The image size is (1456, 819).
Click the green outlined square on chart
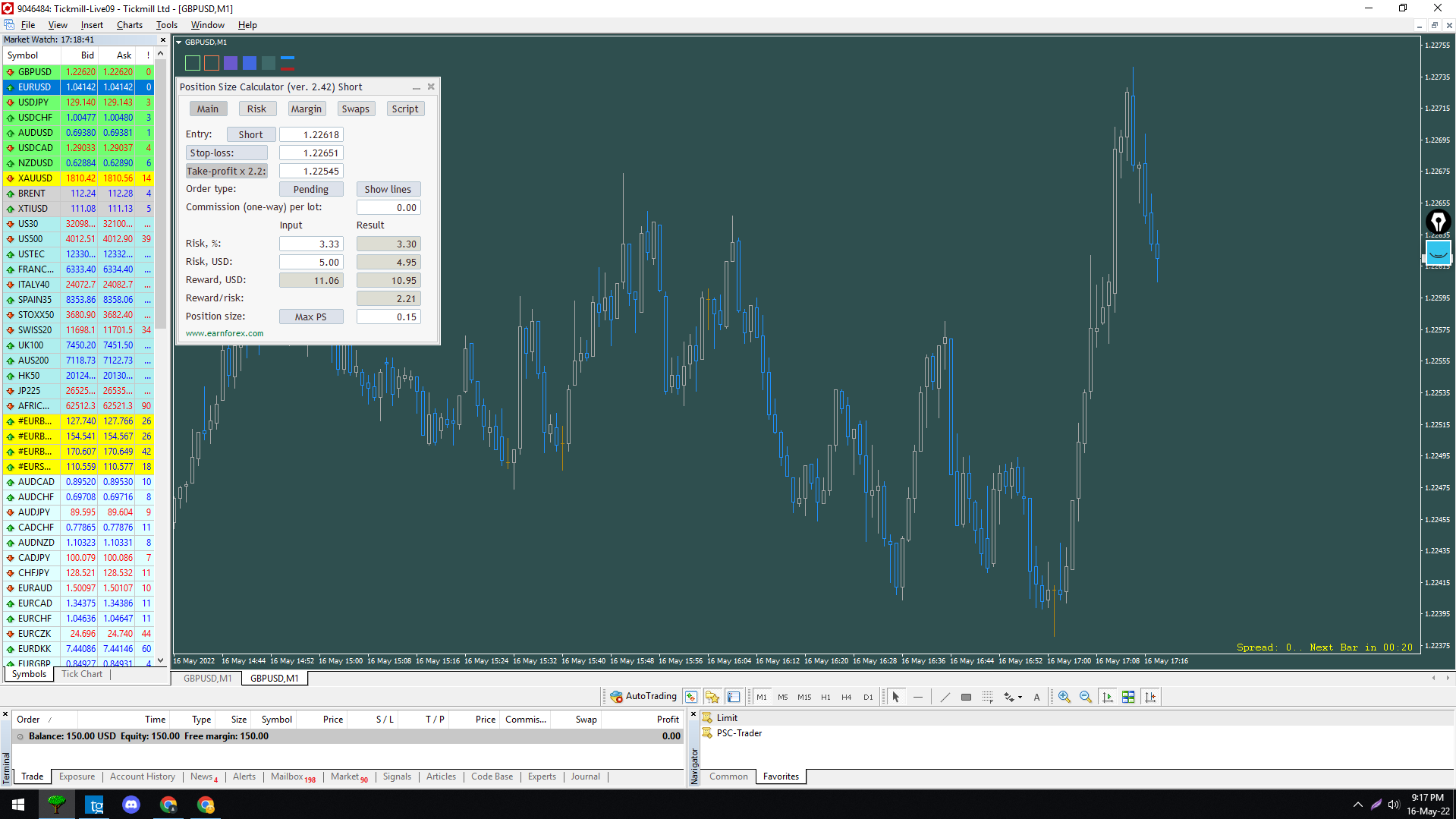[193, 63]
